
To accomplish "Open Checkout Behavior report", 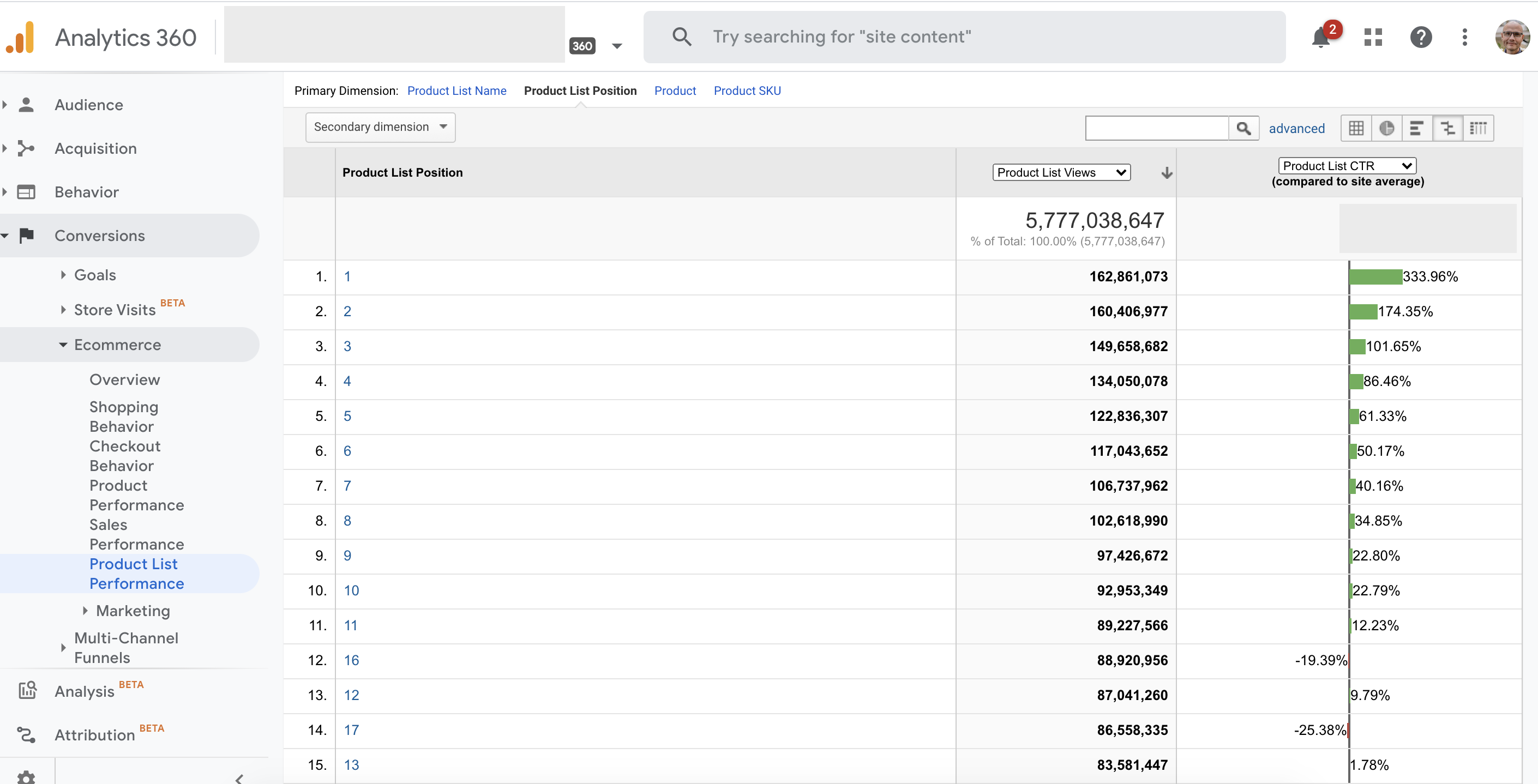I will pyautogui.click(x=125, y=456).
